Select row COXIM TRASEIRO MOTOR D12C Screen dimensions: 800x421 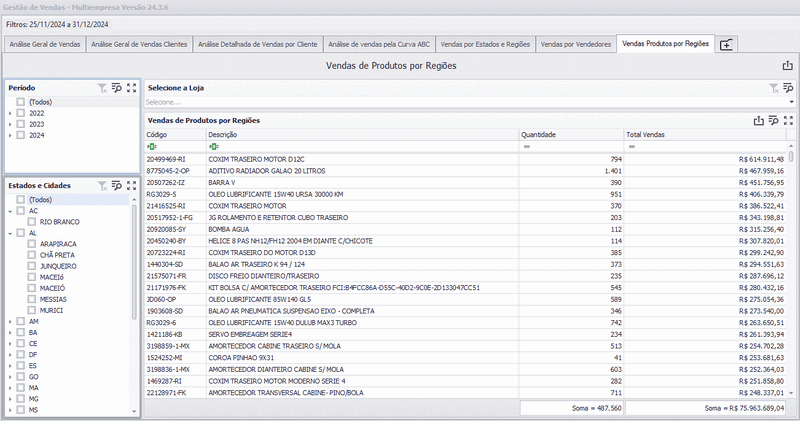click(x=465, y=159)
